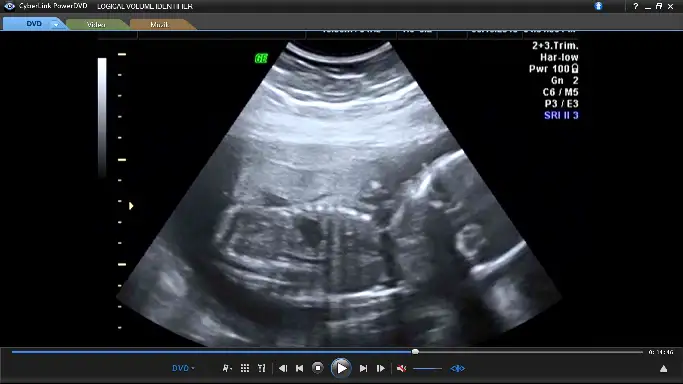Viewport: 683px width, 384px height.
Task: Open the chapter grid viewer
Action: 245,368
